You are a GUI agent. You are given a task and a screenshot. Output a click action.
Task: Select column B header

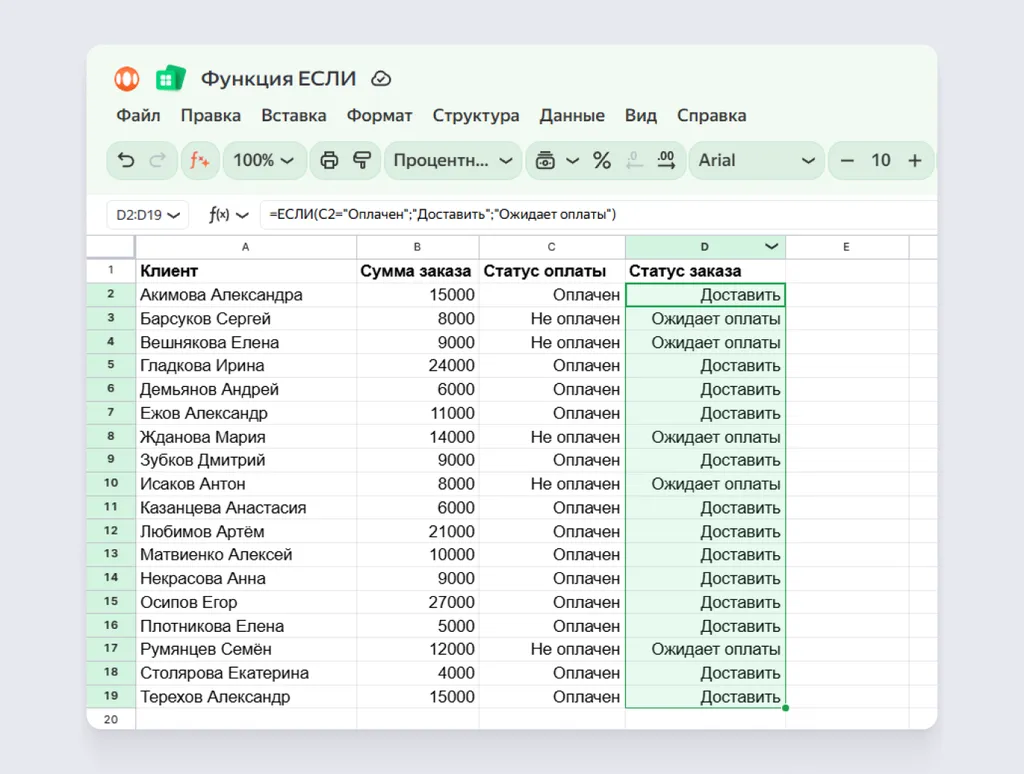(x=417, y=247)
